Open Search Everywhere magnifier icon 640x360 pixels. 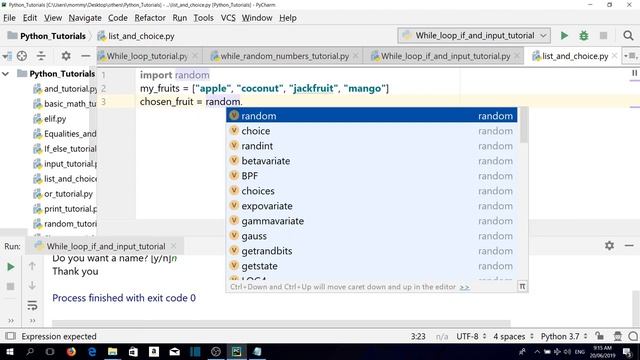(628, 36)
